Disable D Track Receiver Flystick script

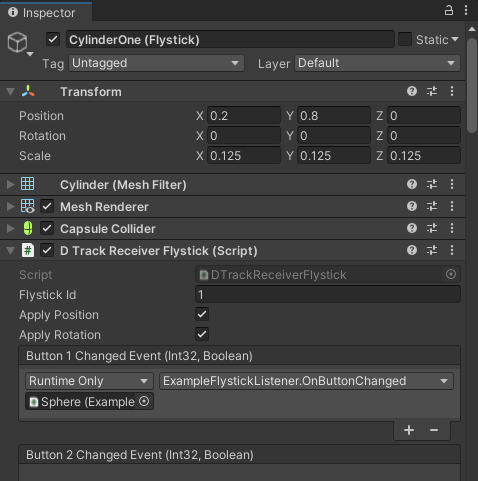coord(47,250)
